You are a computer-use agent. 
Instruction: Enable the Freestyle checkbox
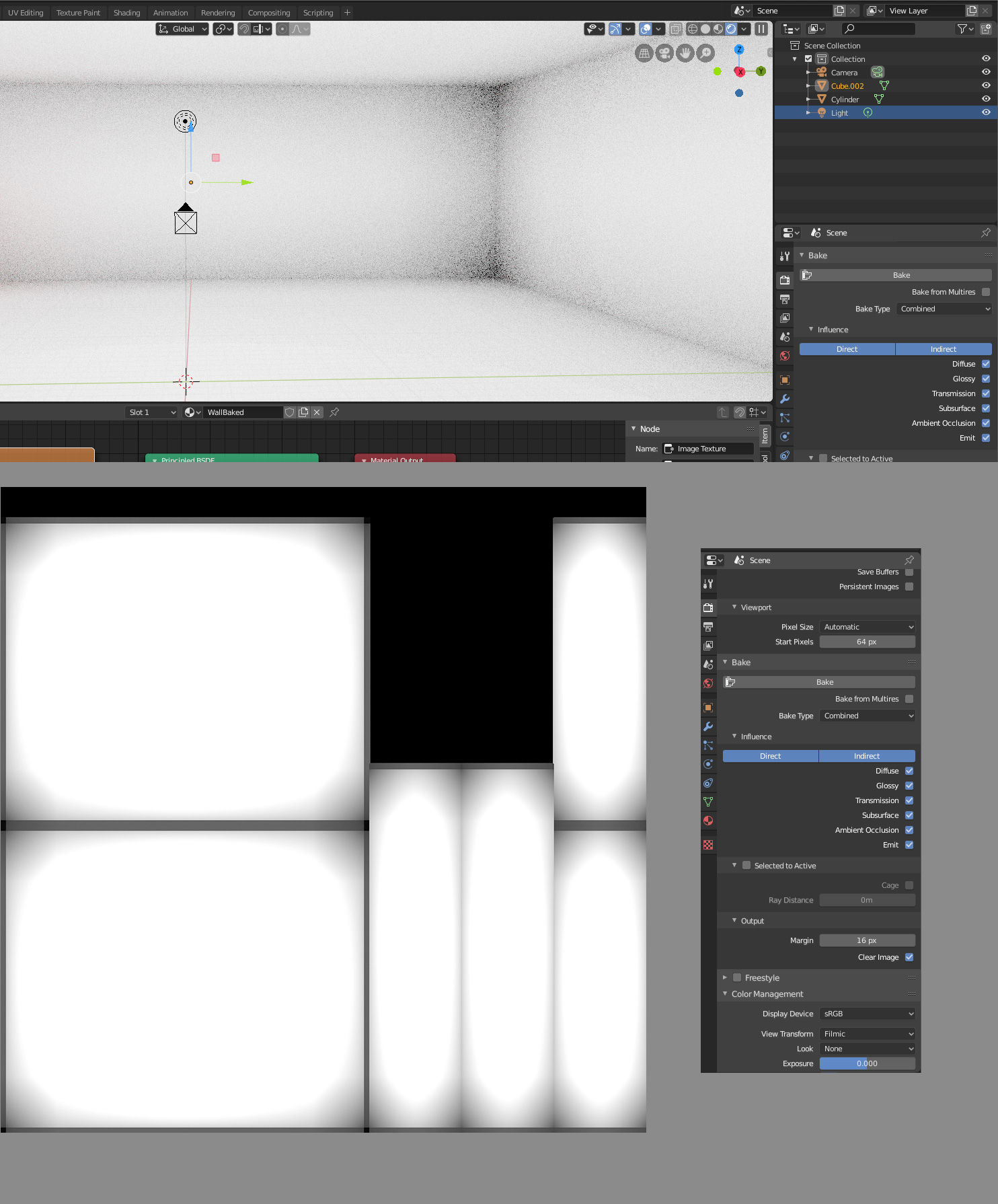(737, 977)
